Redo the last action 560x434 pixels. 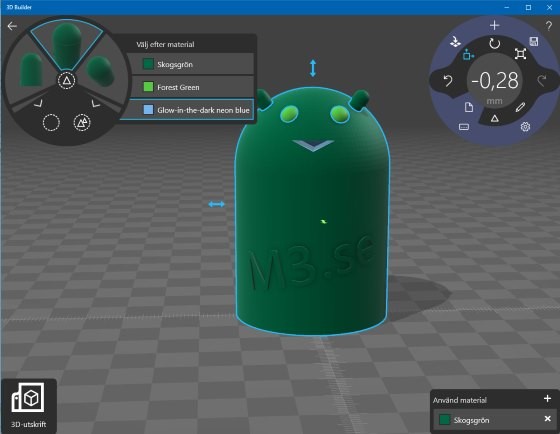(542, 81)
